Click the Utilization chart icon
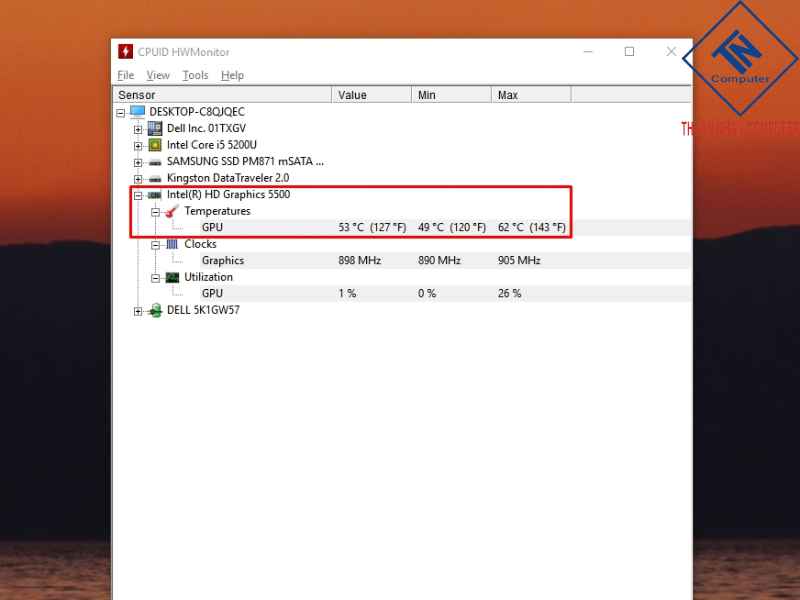800x600 pixels. click(x=172, y=277)
